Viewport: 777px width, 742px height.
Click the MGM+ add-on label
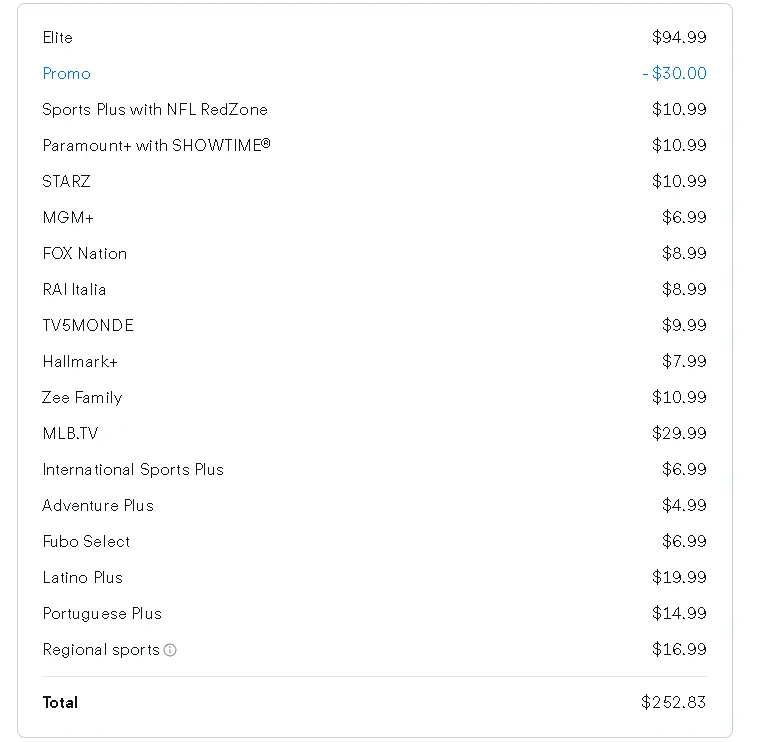(68, 218)
